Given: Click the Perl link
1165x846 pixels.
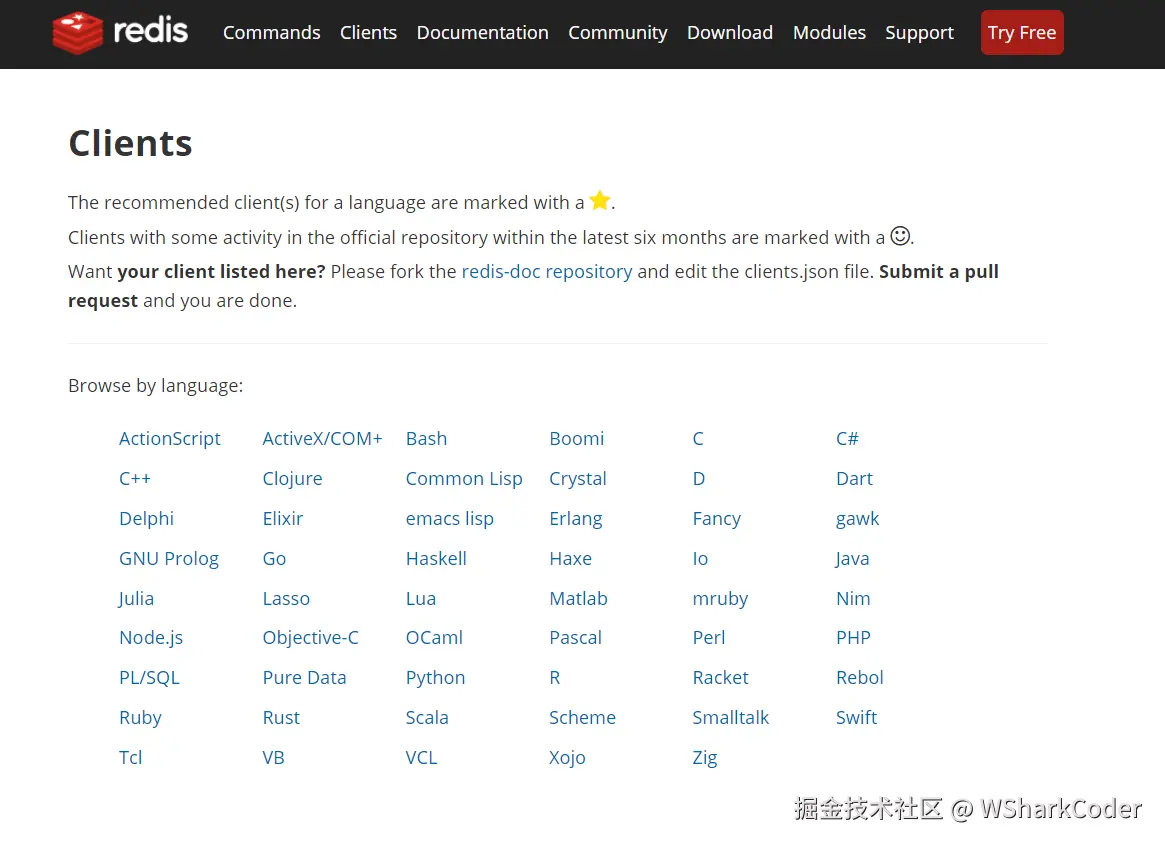Looking at the screenshot, I should click(709, 638).
